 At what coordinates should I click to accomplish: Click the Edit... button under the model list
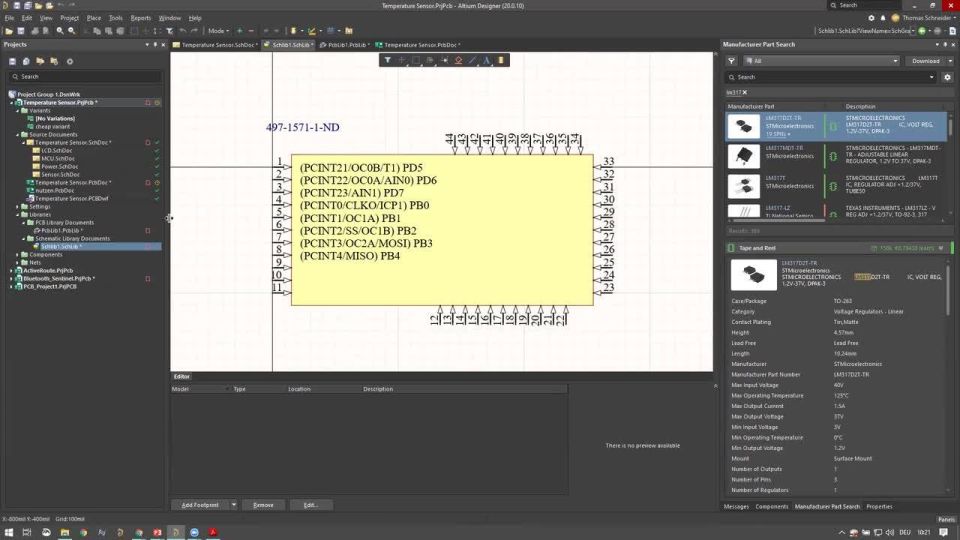pos(310,505)
